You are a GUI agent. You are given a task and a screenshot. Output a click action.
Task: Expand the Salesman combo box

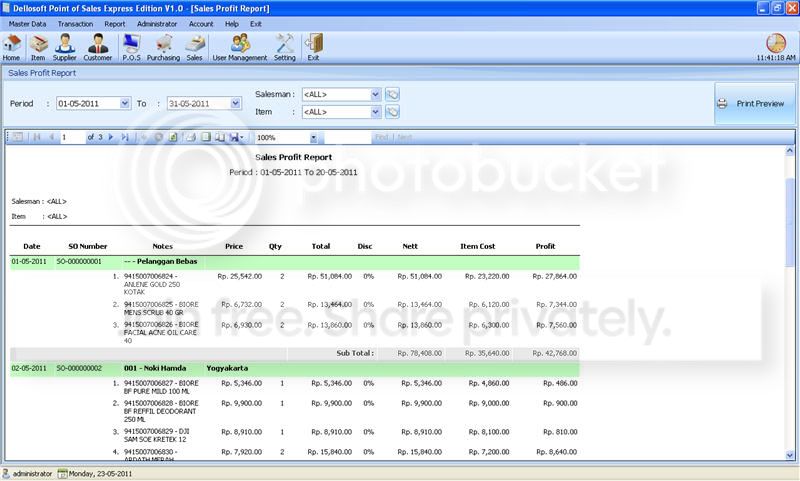click(x=376, y=94)
